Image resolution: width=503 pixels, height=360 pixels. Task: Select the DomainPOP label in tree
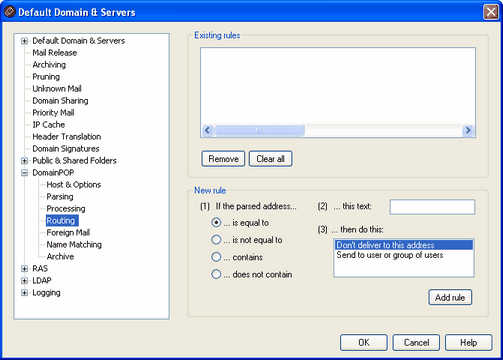53,173
